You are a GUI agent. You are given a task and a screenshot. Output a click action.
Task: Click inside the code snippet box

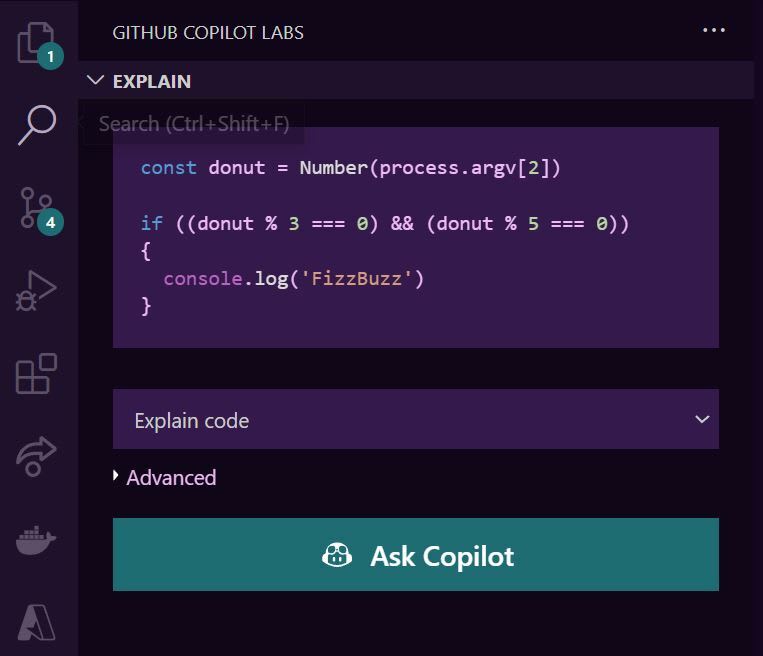[416, 237]
